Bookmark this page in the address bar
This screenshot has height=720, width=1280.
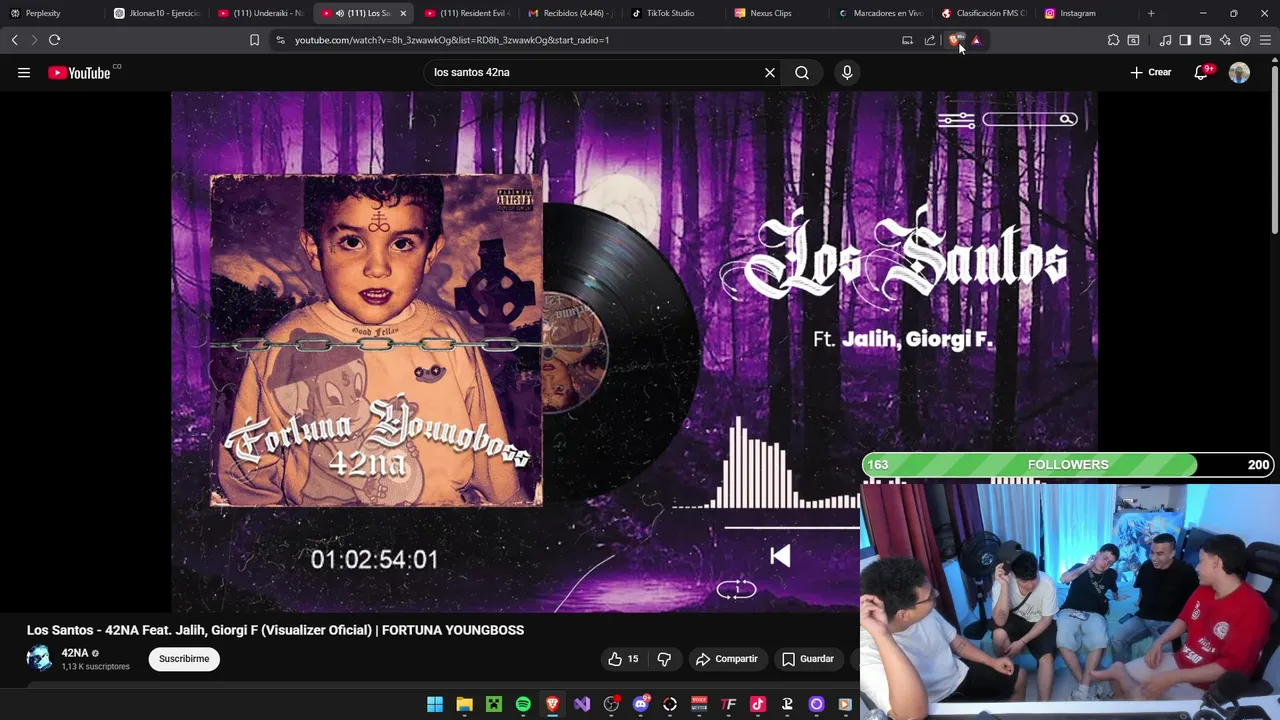[x=254, y=40]
